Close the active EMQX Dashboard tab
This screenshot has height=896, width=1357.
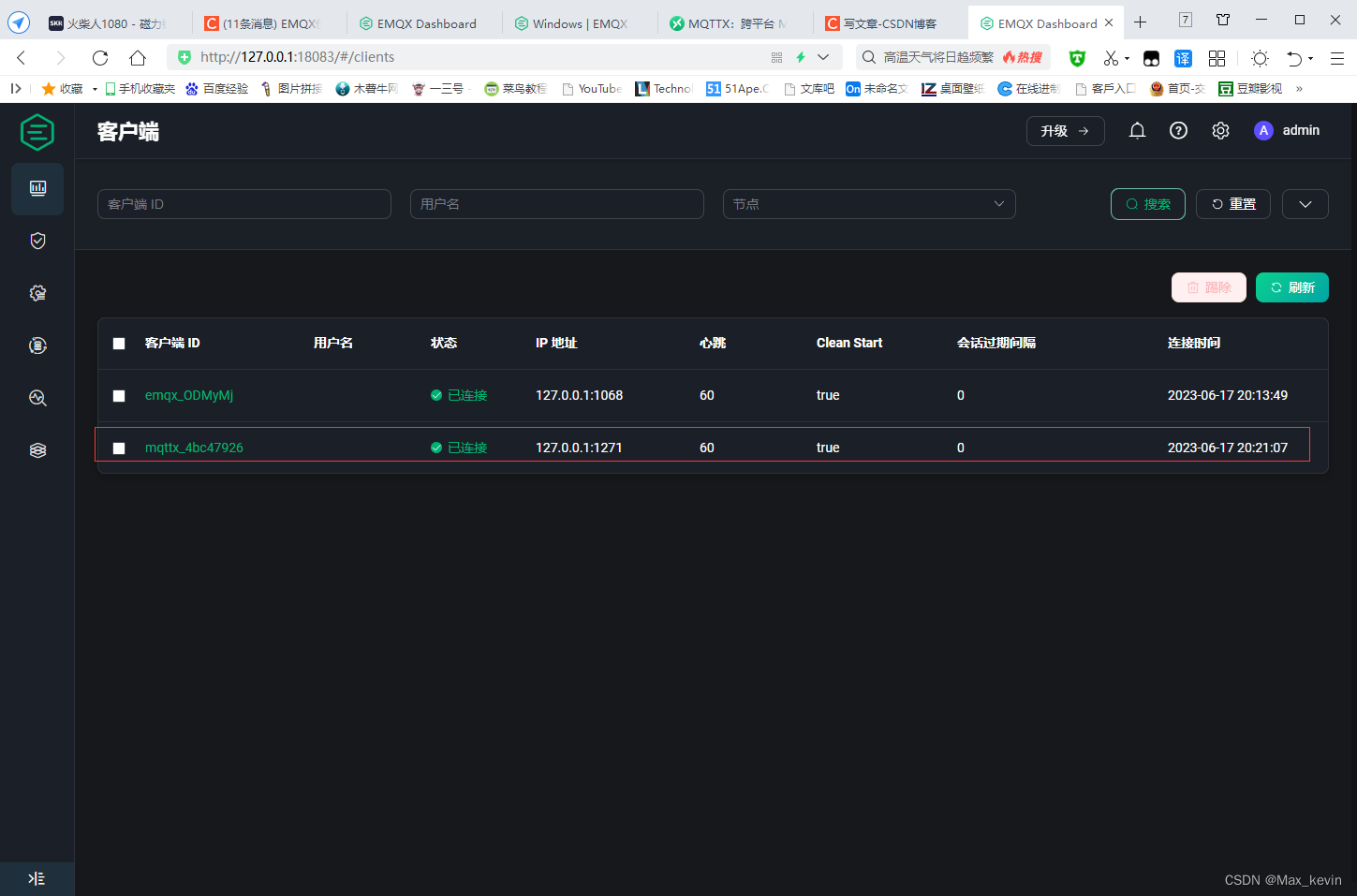pyautogui.click(x=1109, y=22)
